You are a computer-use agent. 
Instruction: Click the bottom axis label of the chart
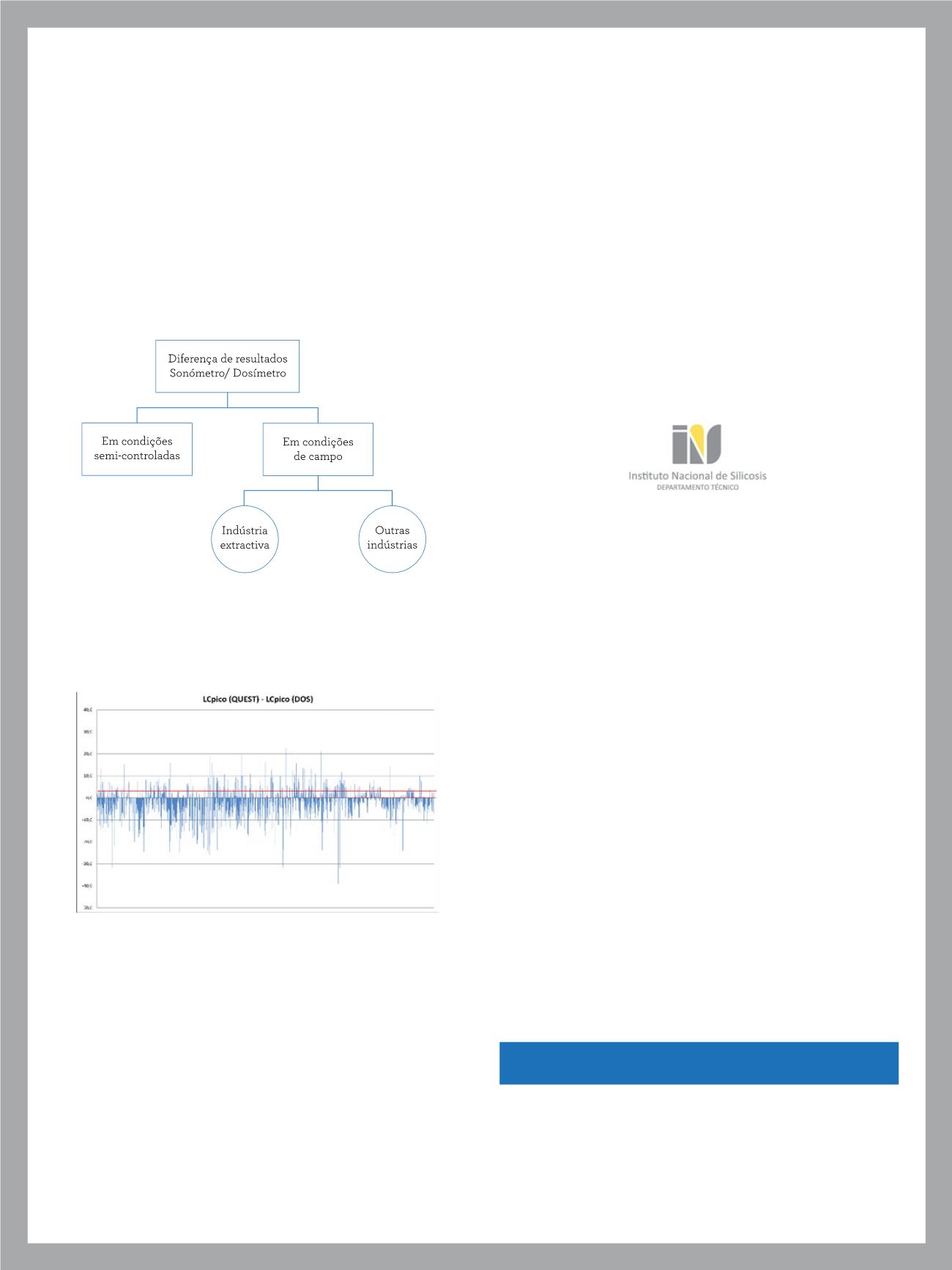click(86, 908)
